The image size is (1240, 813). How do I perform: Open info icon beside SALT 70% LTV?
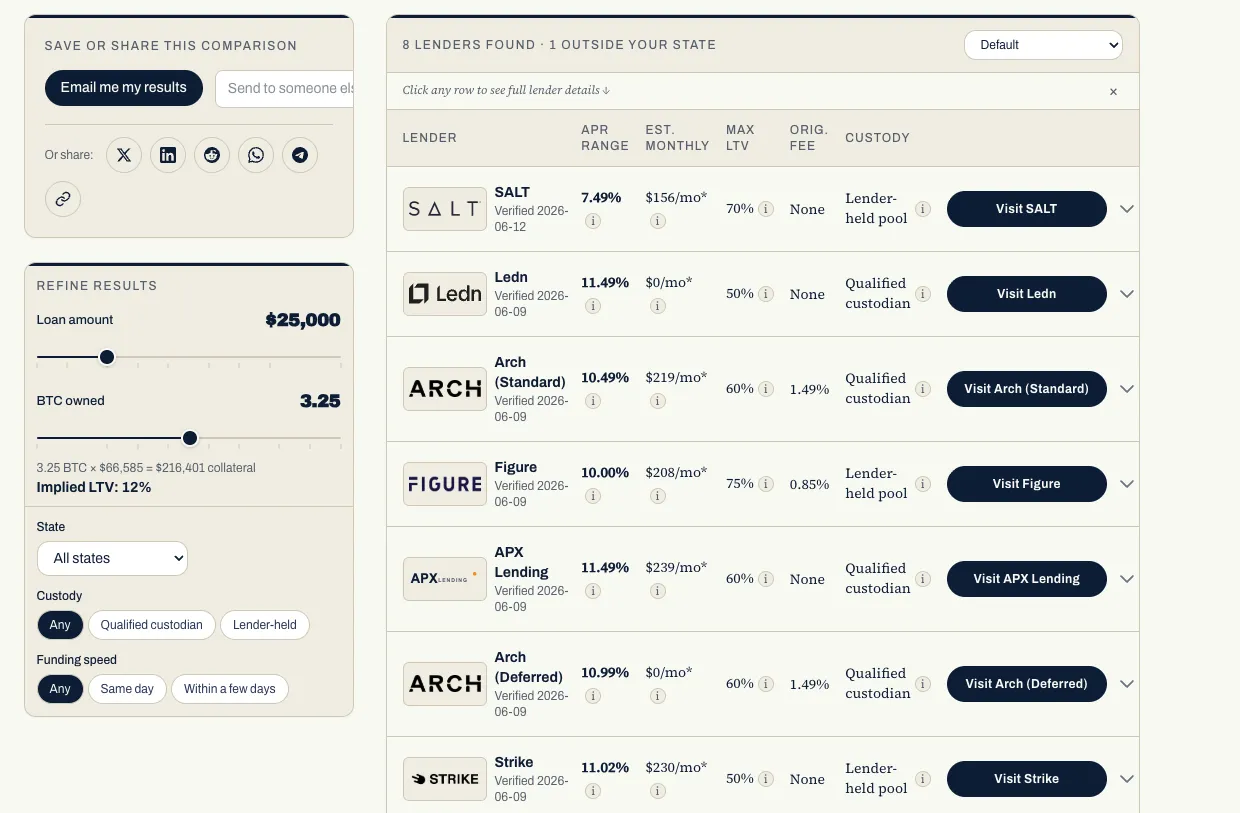coord(766,209)
